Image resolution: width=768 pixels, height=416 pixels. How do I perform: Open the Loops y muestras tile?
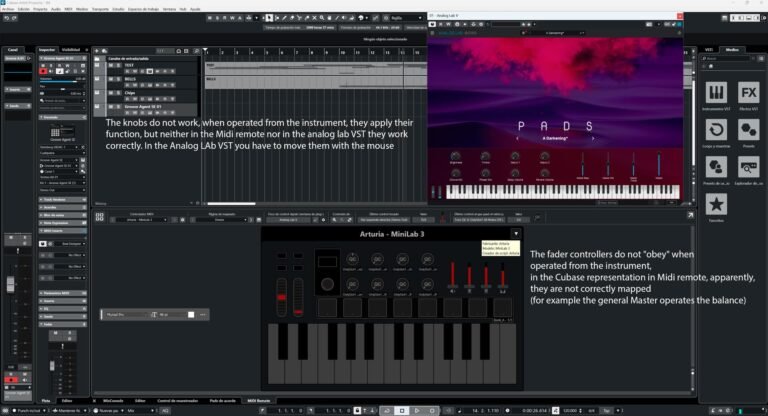(716, 130)
